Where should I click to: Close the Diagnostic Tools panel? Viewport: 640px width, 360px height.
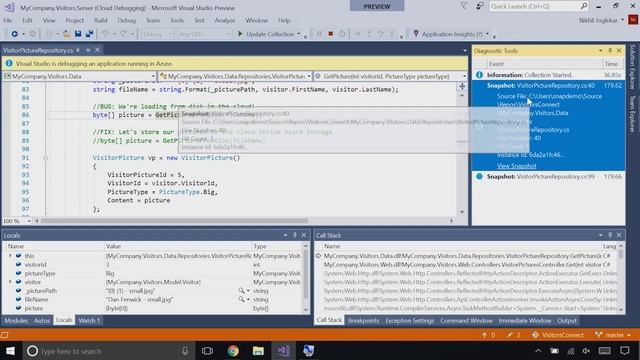click(x=619, y=51)
